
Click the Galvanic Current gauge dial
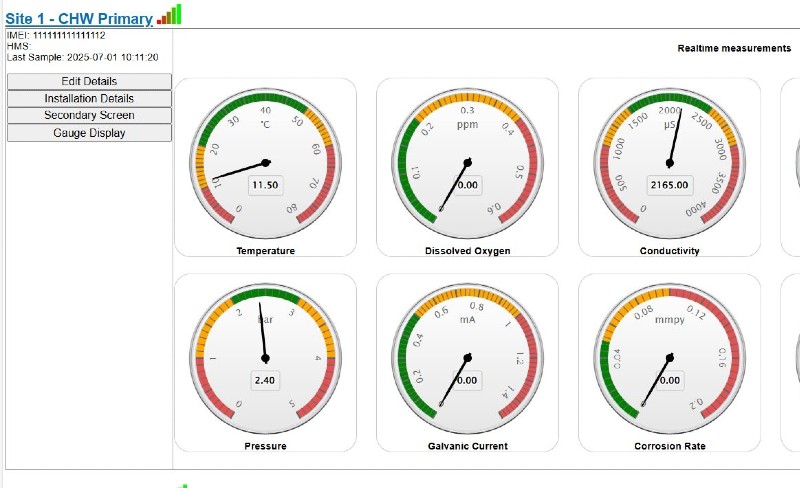pos(467,358)
